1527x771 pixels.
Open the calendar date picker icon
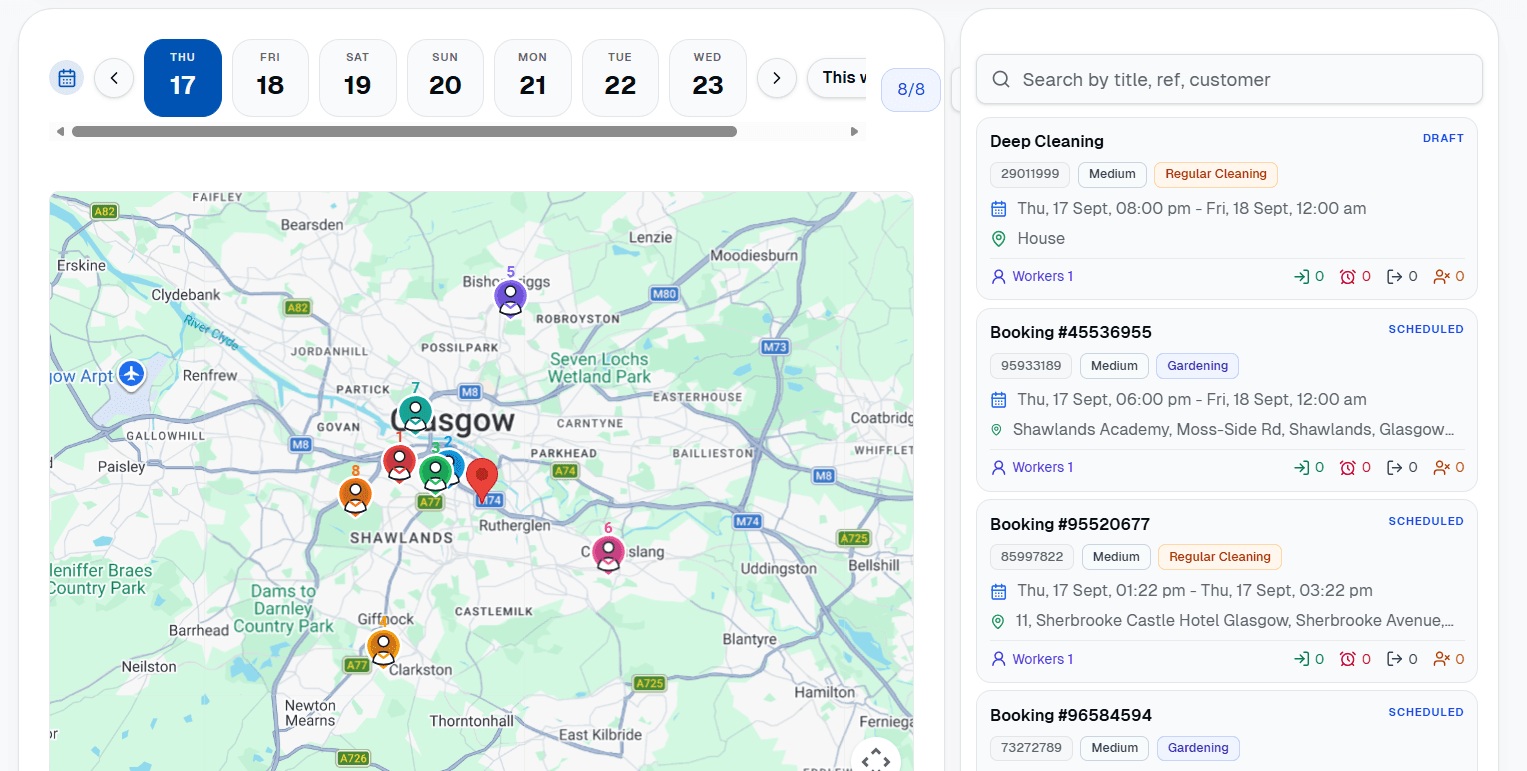click(x=67, y=78)
